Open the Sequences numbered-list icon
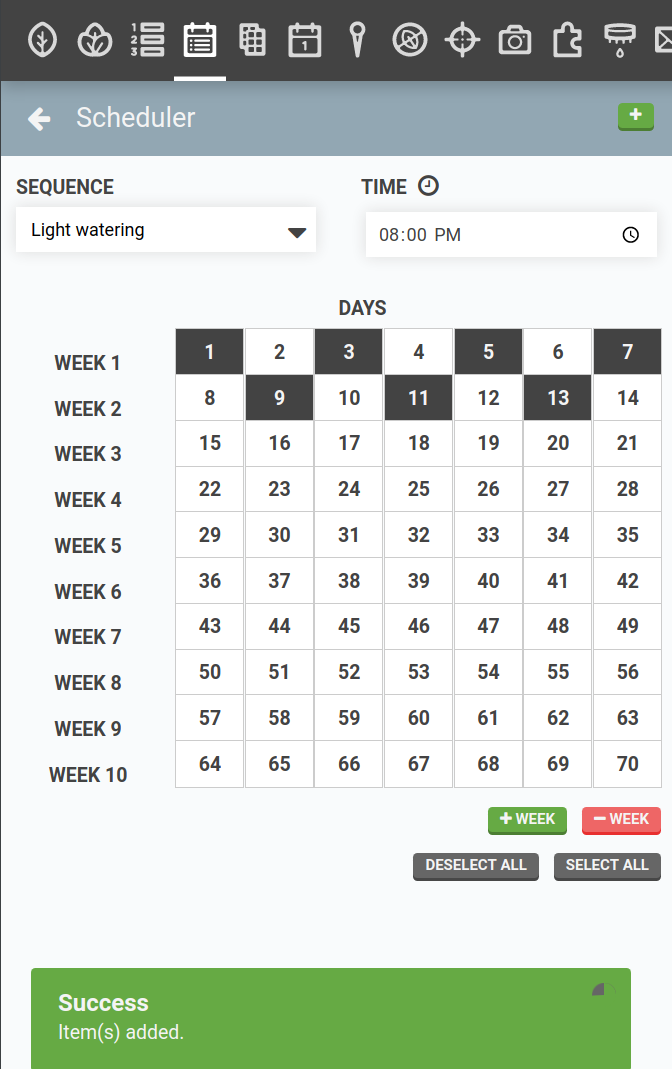672x1069 pixels. (x=147, y=40)
